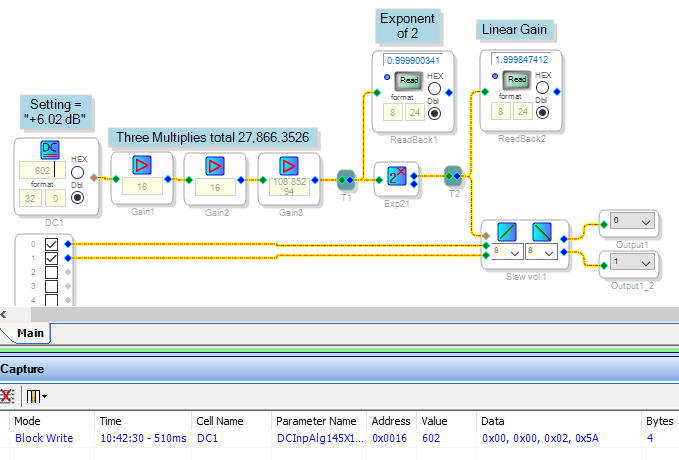This screenshot has height=460, width=679.
Task: Click the T2 junction node
Action: coord(453,176)
